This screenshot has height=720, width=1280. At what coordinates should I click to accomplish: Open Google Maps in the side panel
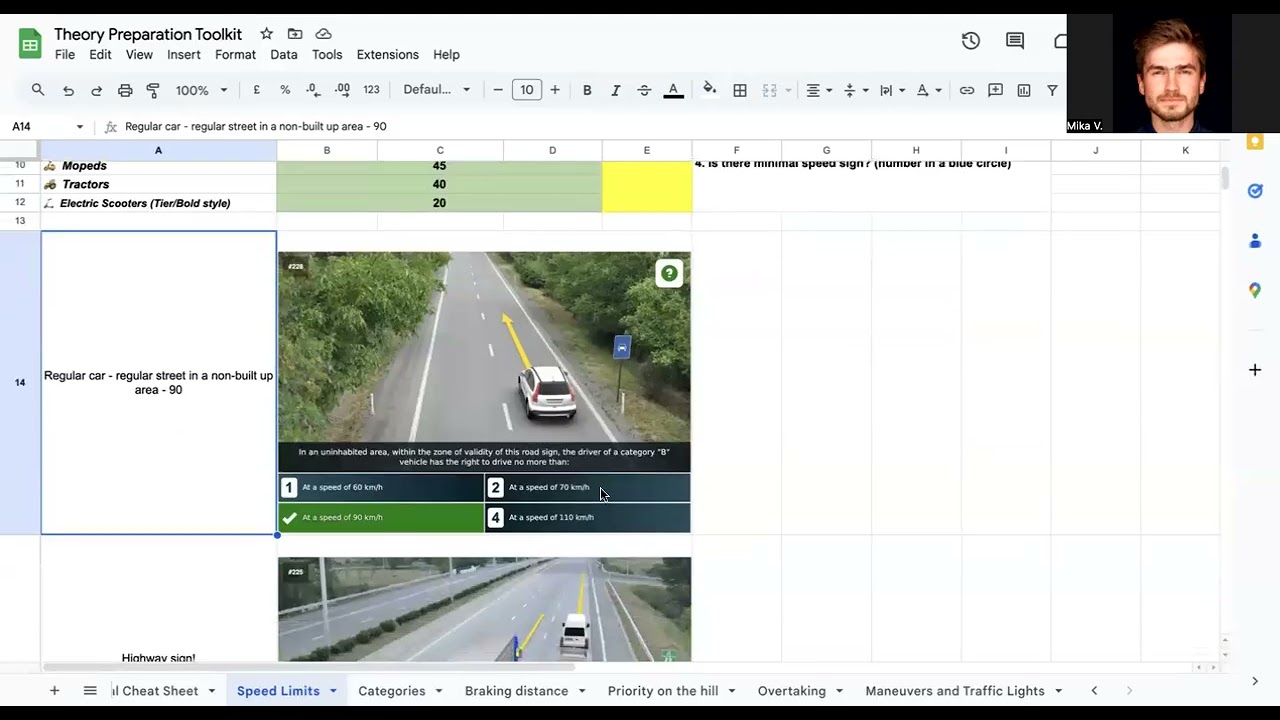tap(1255, 290)
